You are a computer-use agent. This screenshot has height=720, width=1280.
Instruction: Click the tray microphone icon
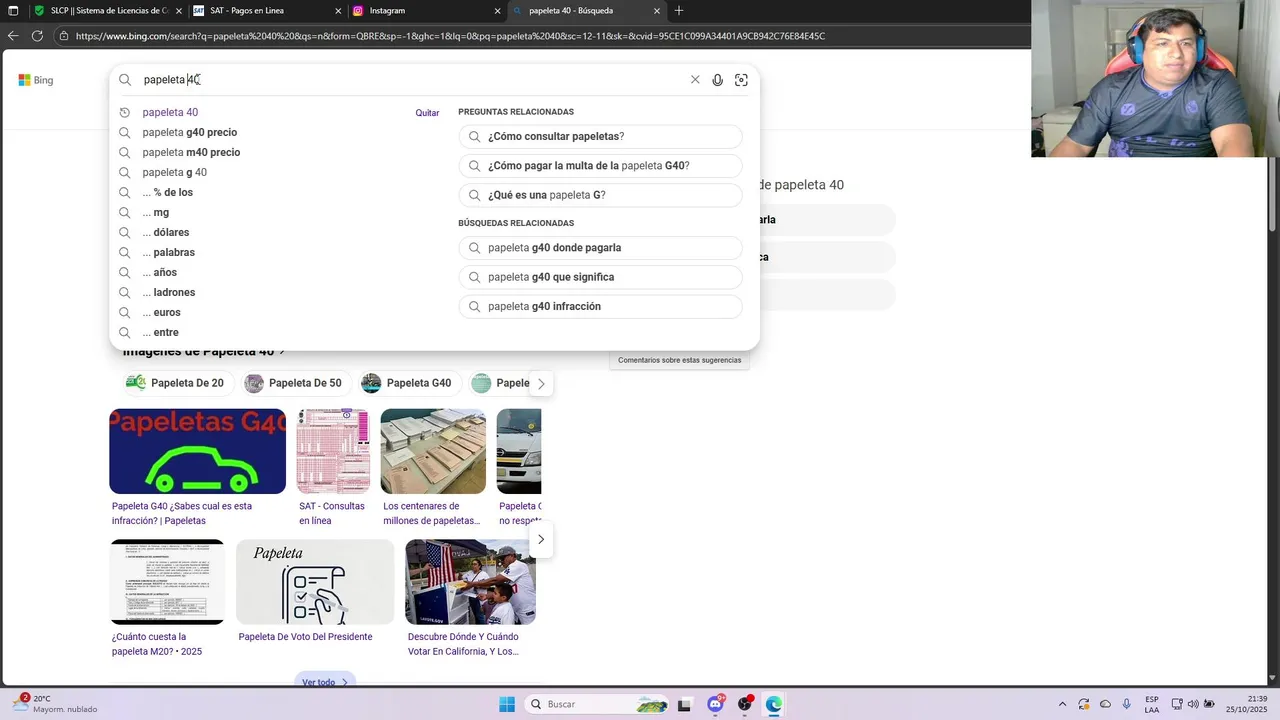pos(1127,704)
